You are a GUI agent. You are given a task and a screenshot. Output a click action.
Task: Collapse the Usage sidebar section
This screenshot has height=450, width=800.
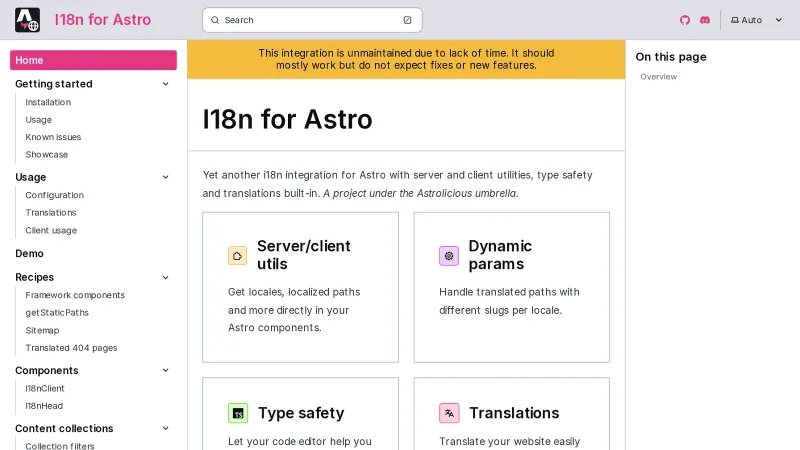coord(166,177)
